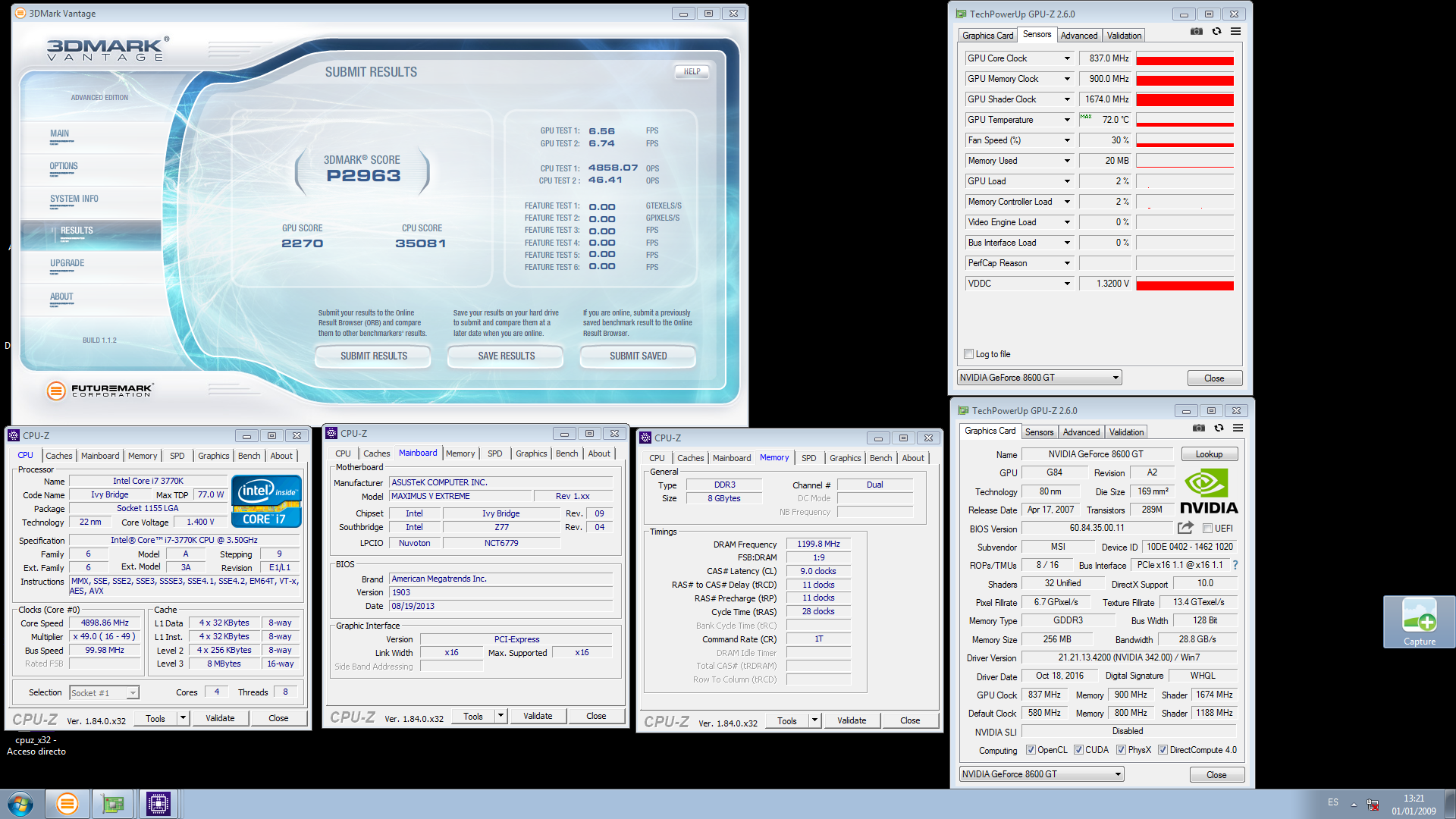Open the Socket #1 selection dropdown
Viewport: 1456px width, 819px height.
(x=104, y=692)
